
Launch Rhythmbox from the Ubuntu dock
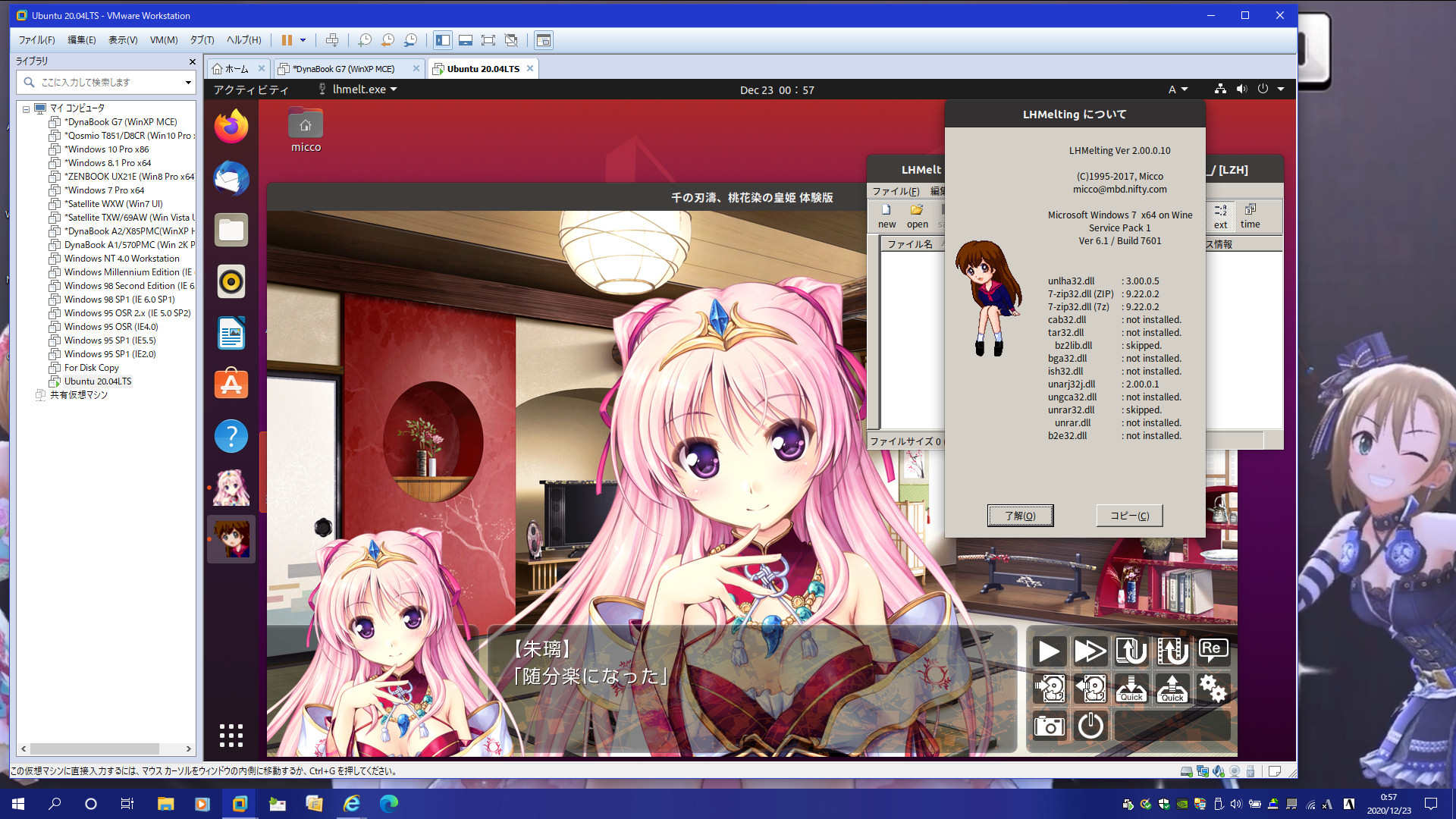(231, 281)
